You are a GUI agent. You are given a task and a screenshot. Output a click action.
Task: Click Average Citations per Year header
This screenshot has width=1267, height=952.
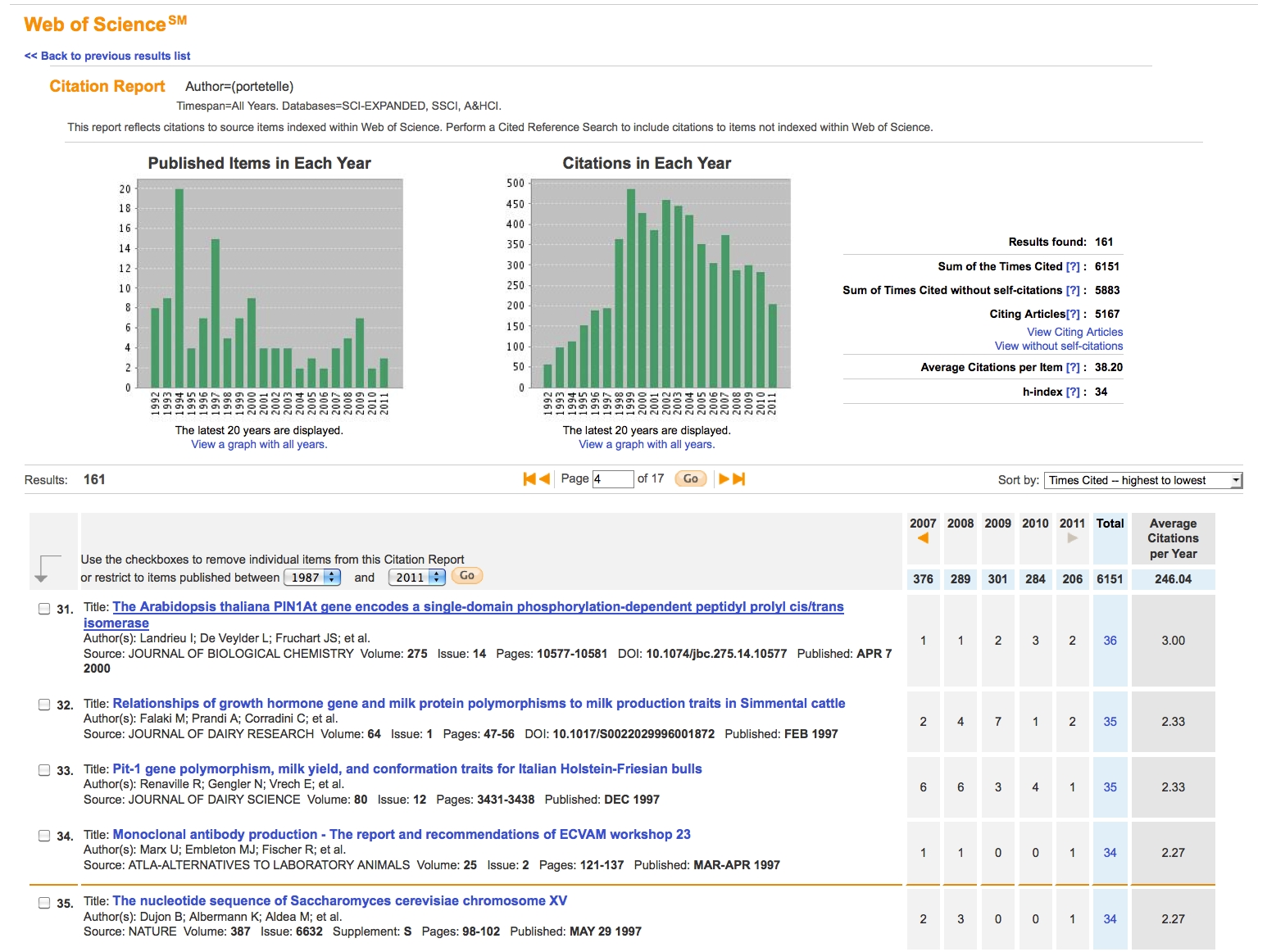1173,538
